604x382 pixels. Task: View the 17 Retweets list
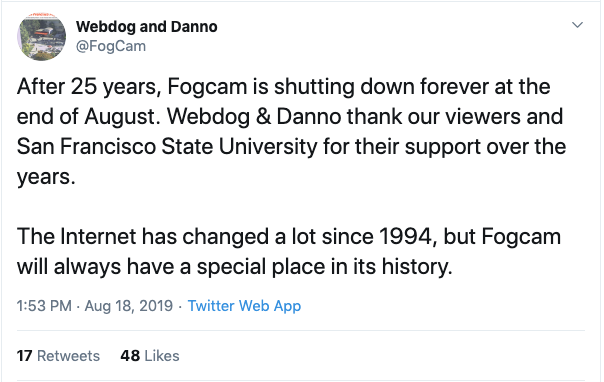pos(58,356)
